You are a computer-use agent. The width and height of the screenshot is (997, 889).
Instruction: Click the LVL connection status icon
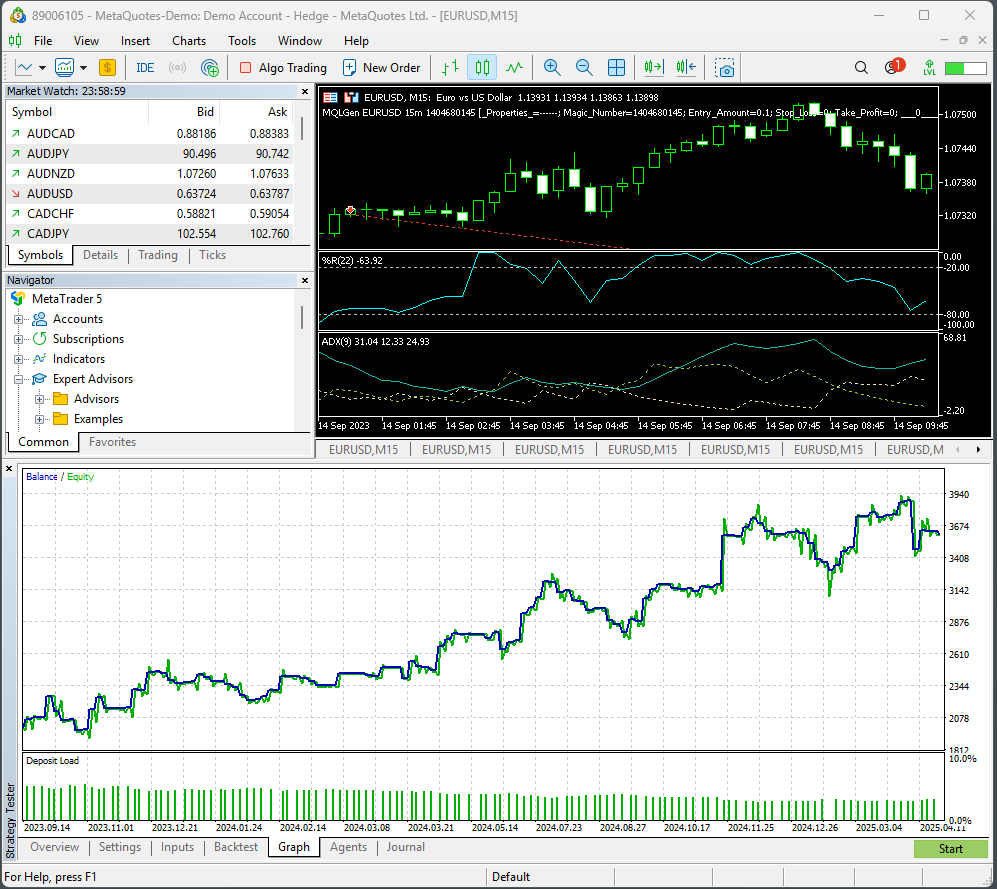tap(930, 67)
